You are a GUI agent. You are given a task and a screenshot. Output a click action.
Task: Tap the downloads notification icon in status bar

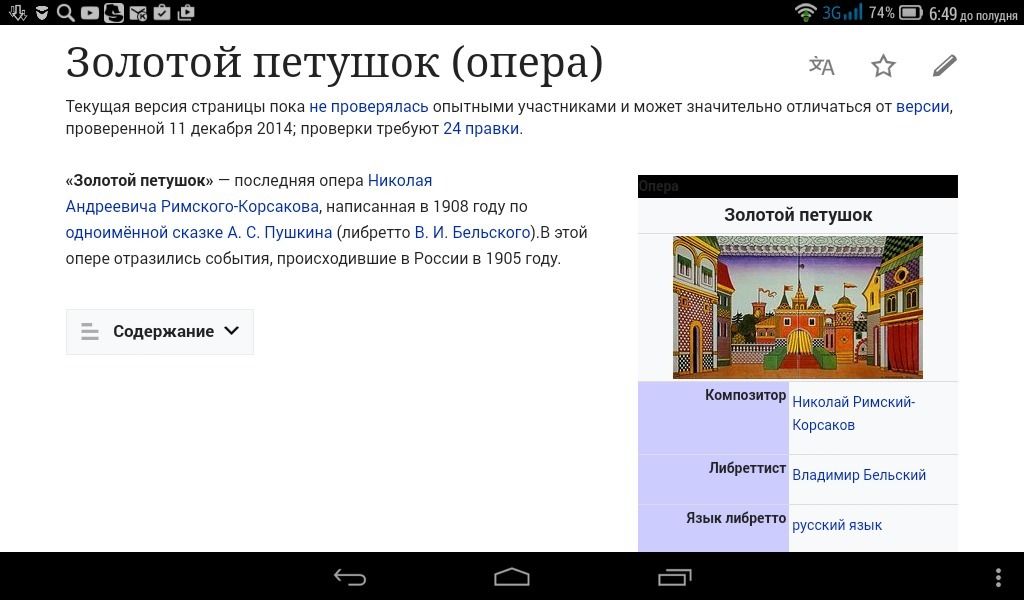click(18, 12)
